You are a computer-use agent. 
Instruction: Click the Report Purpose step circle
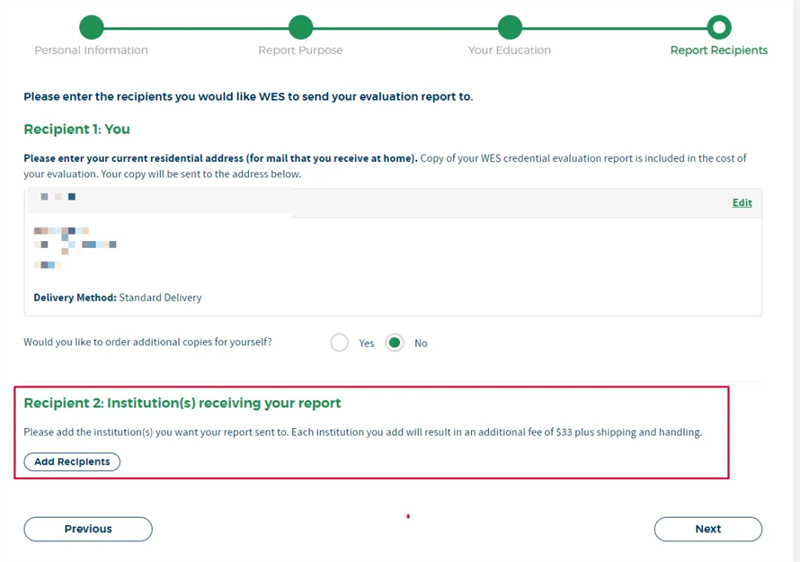pyautogui.click(x=300, y=27)
